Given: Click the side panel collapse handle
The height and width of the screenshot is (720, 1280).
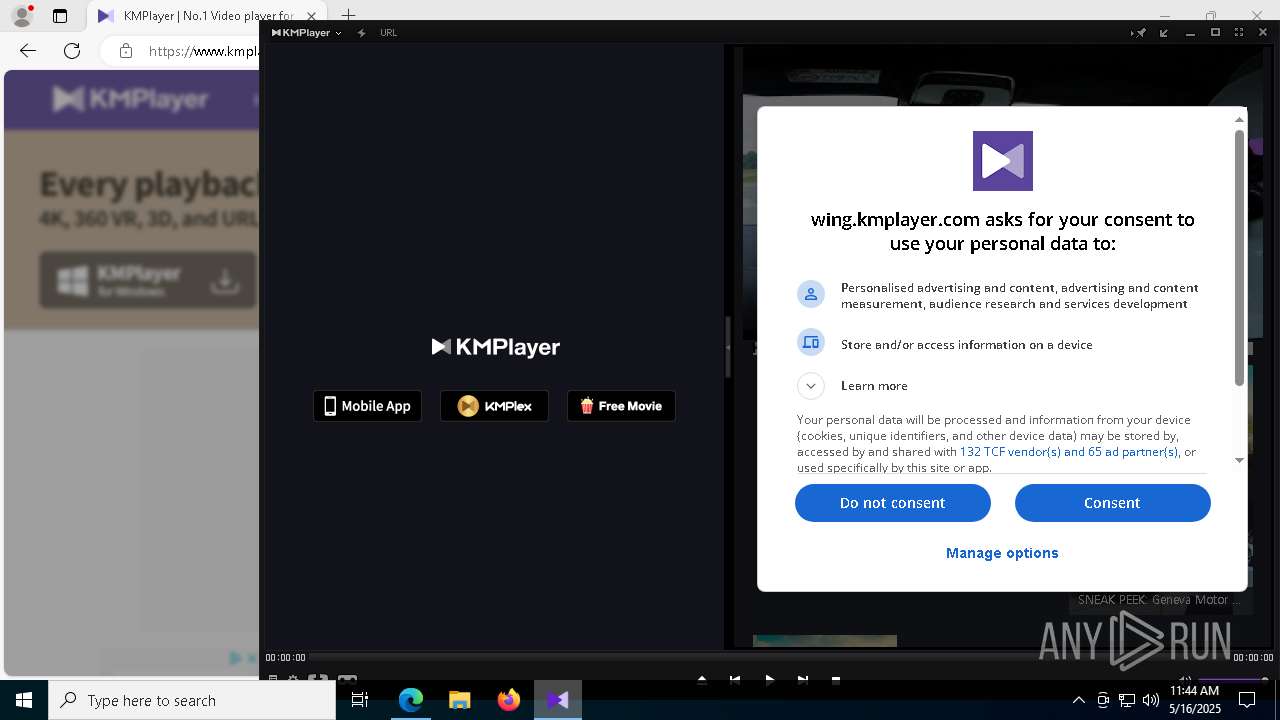Looking at the screenshot, I should point(728,346).
